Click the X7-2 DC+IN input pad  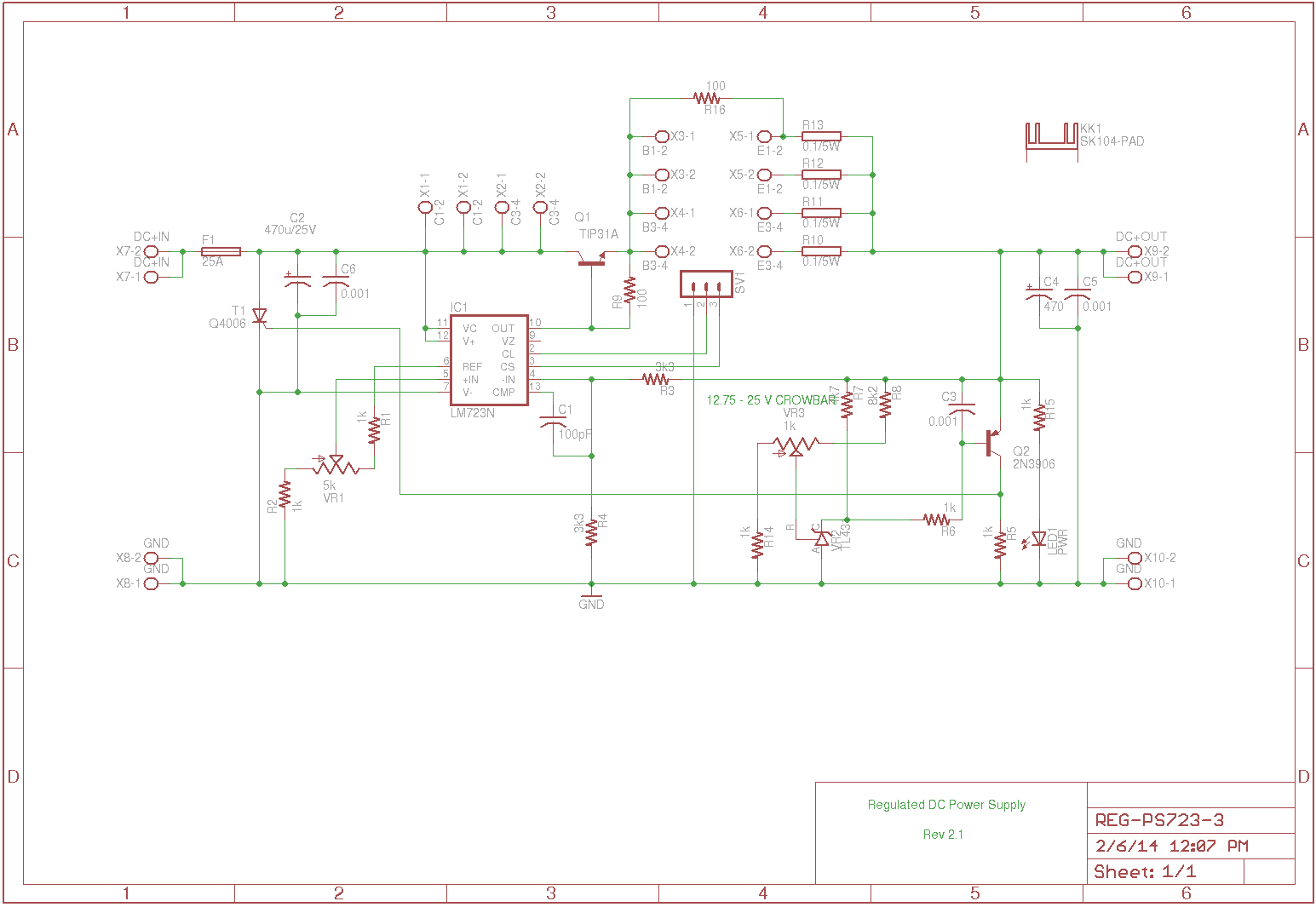(x=152, y=251)
